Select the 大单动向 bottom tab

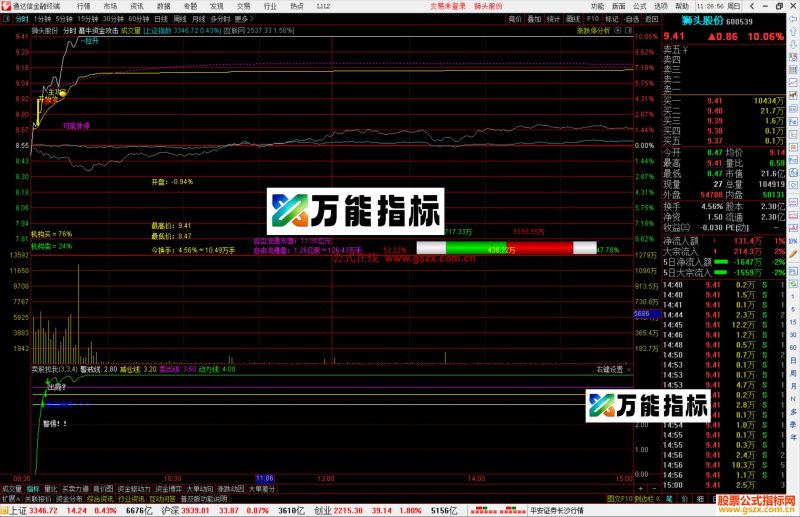[x=200, y=489]
